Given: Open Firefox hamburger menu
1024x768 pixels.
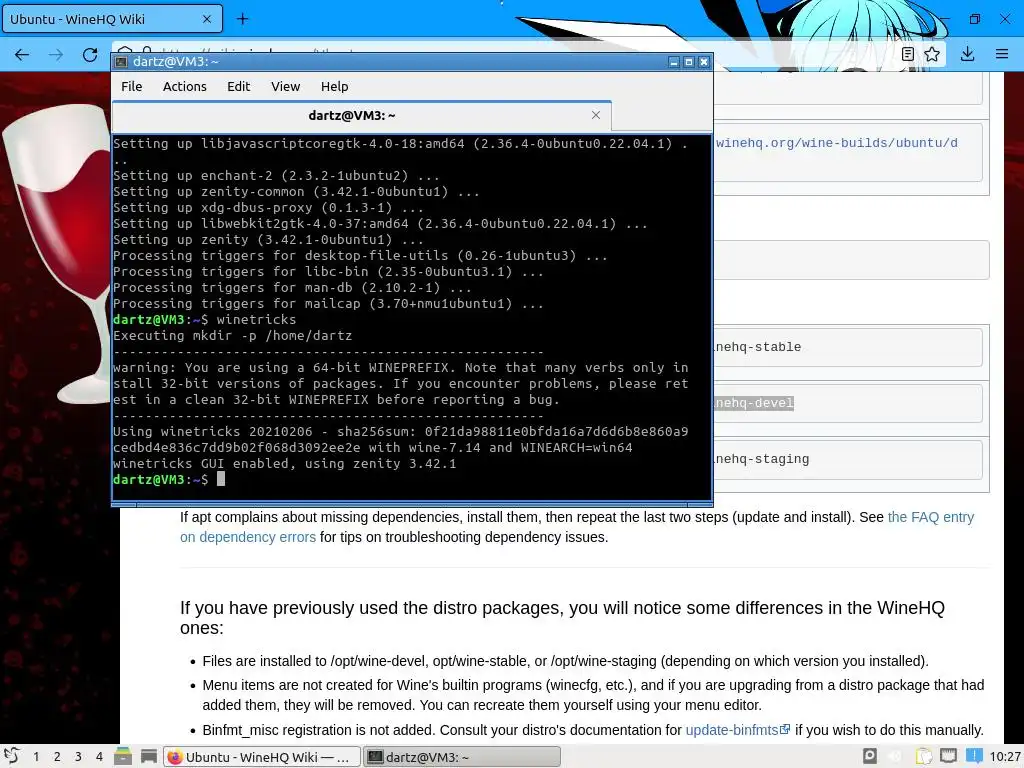Looking at the screenshot, I should click(x=1002, y=54).
